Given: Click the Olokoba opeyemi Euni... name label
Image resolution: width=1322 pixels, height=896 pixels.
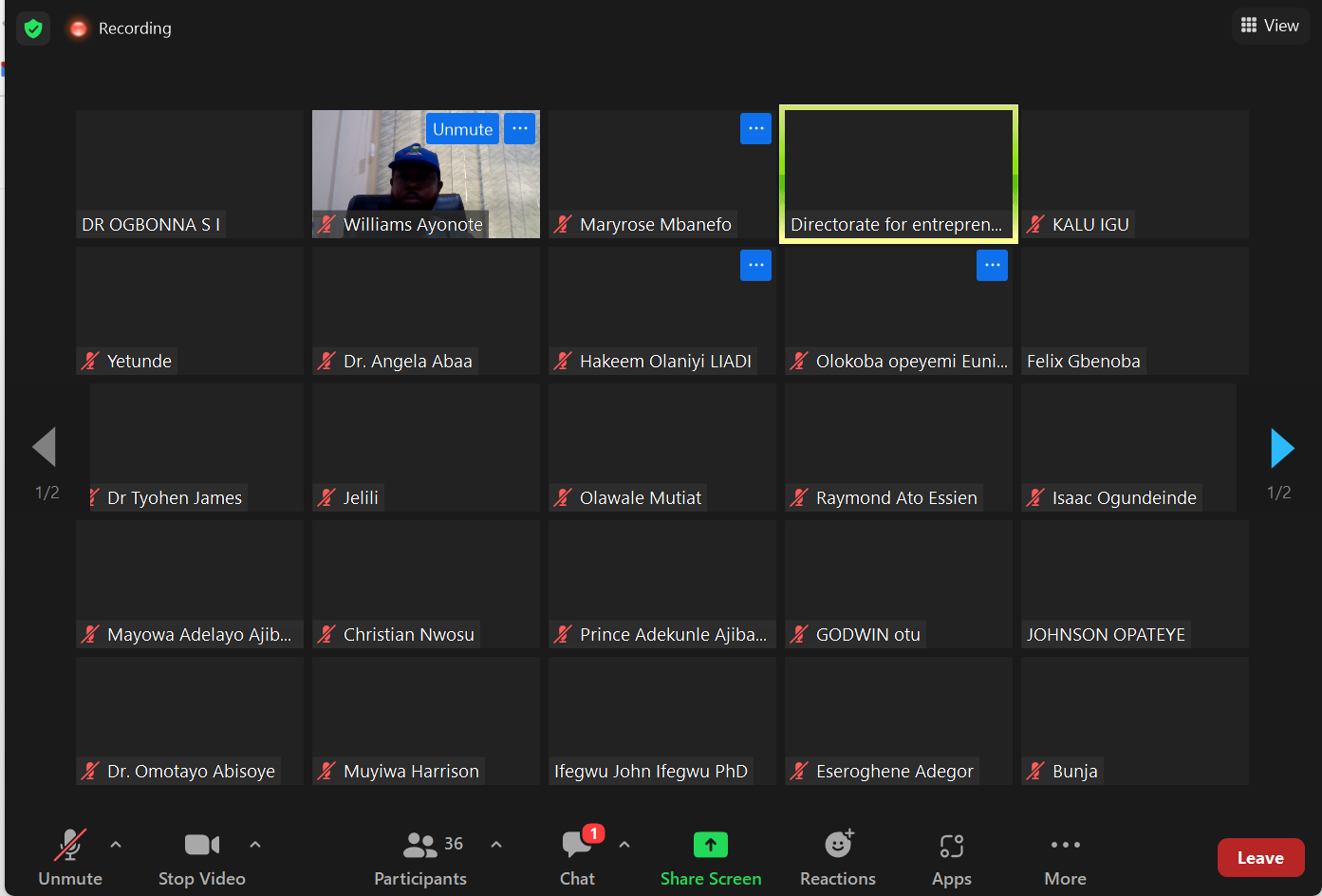Looking at the screenshot, I should (x=912, y=362).
